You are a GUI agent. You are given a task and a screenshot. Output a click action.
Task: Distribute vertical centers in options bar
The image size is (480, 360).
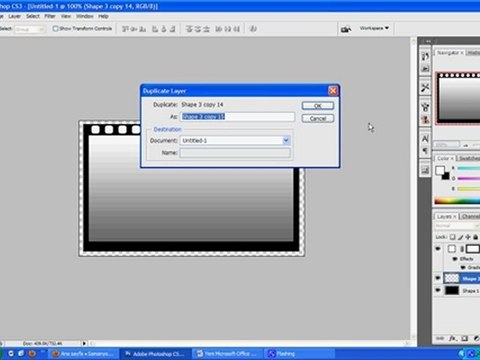tap(197, 29)
